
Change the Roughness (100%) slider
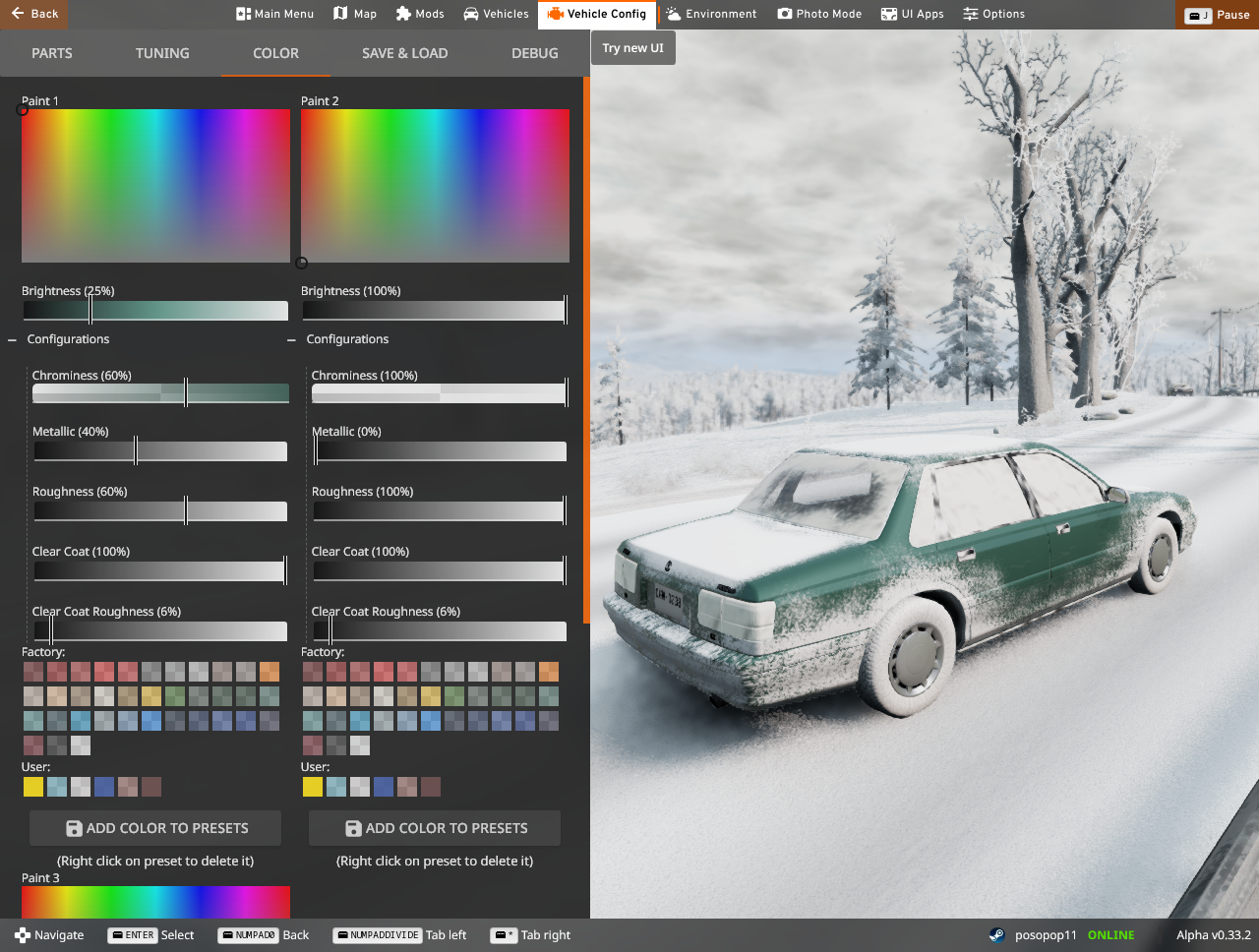(x=440, y=511)
